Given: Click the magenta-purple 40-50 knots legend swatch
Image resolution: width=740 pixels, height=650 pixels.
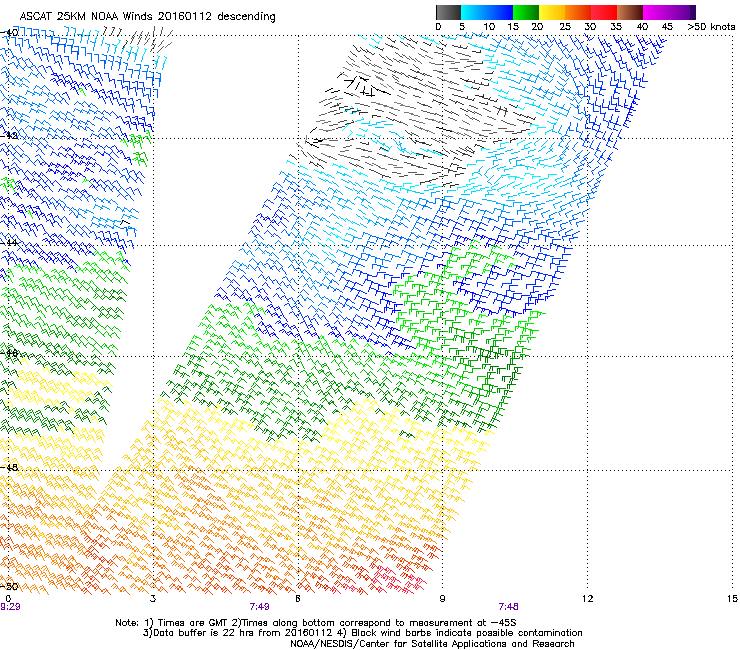Looking at the screenshot, I should pyautogui.click(x=669, y=12).
